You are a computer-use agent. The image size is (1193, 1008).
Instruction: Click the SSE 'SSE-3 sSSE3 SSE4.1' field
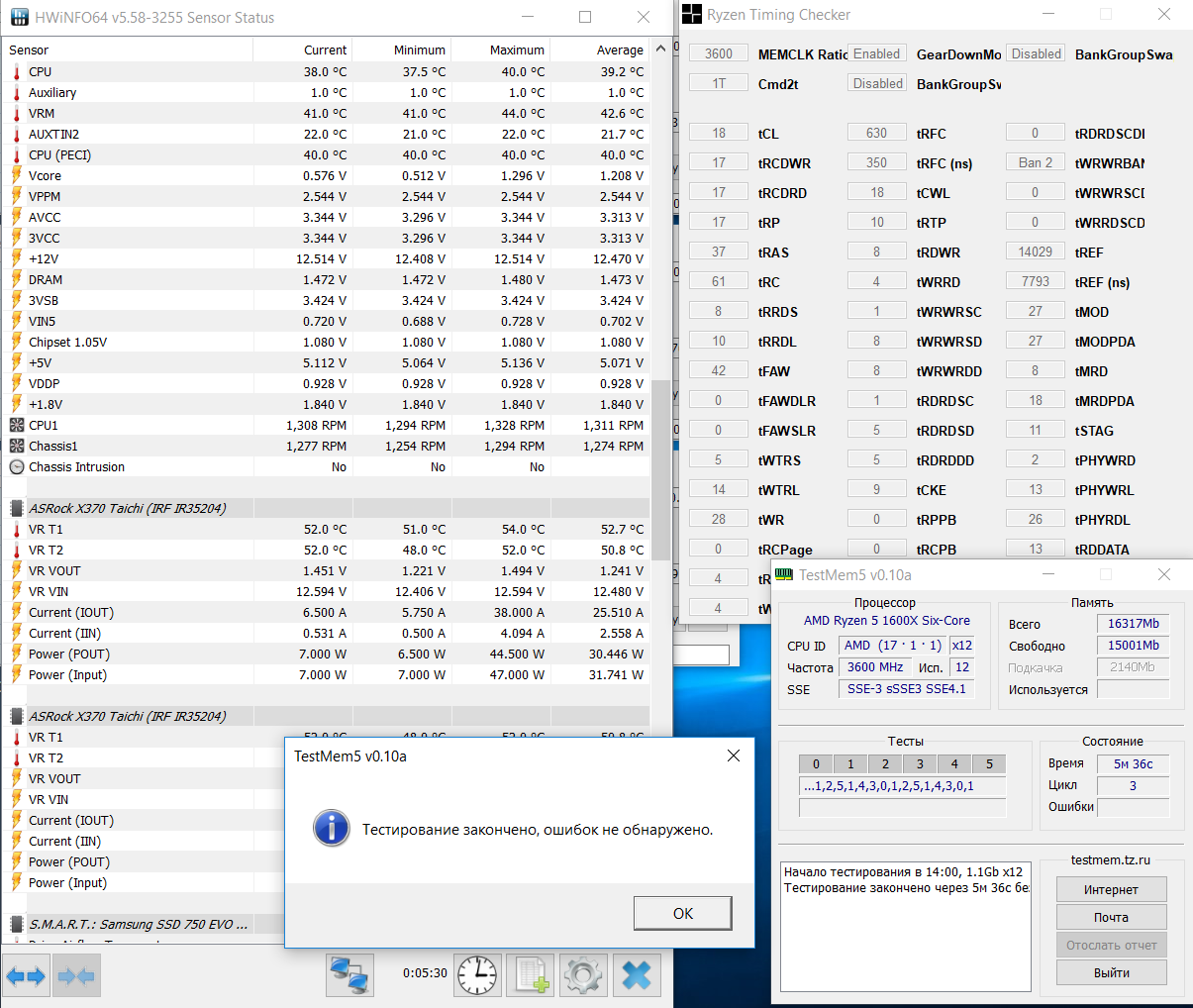[907, 689]
